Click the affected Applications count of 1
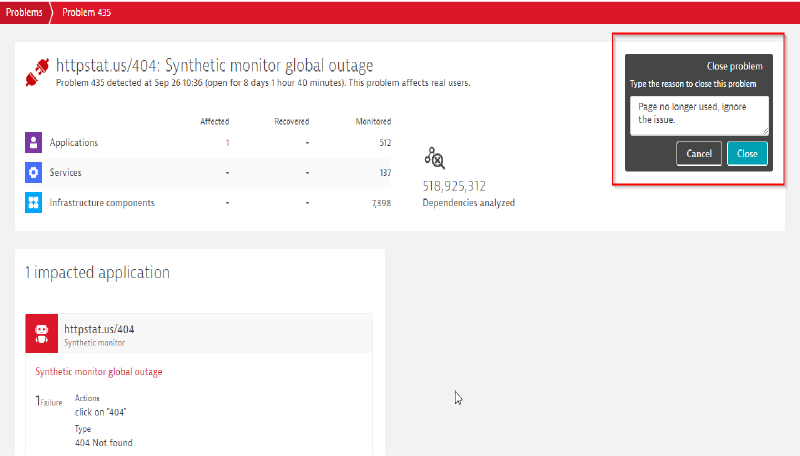The width and height of the screenshot is (800, 456). 227,143
